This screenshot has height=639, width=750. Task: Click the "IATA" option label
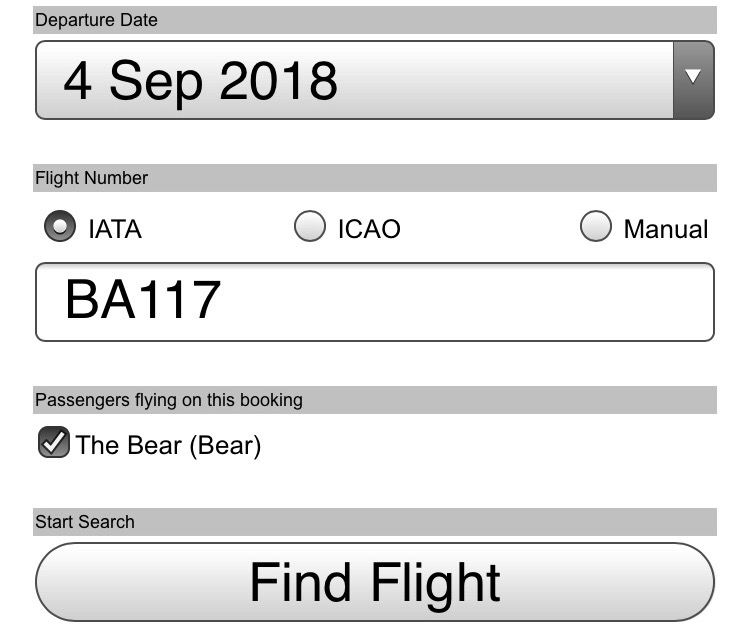point(115,229)
